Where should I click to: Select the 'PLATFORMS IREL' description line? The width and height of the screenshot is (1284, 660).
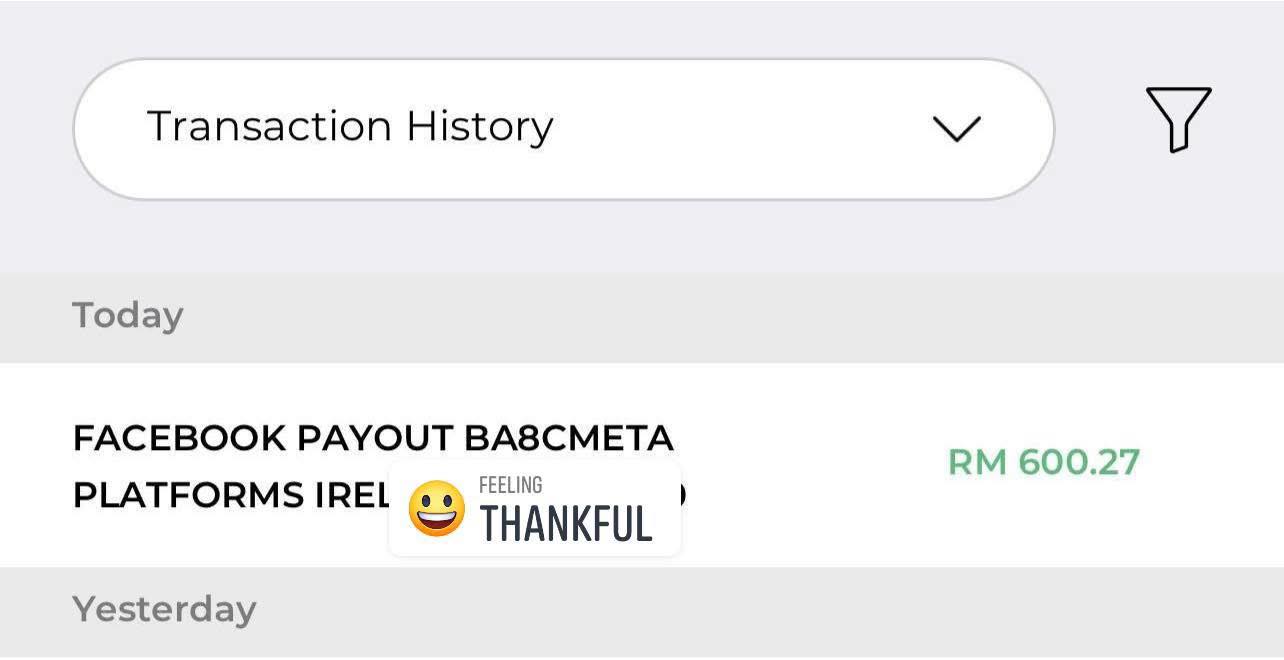coord(230,496)
